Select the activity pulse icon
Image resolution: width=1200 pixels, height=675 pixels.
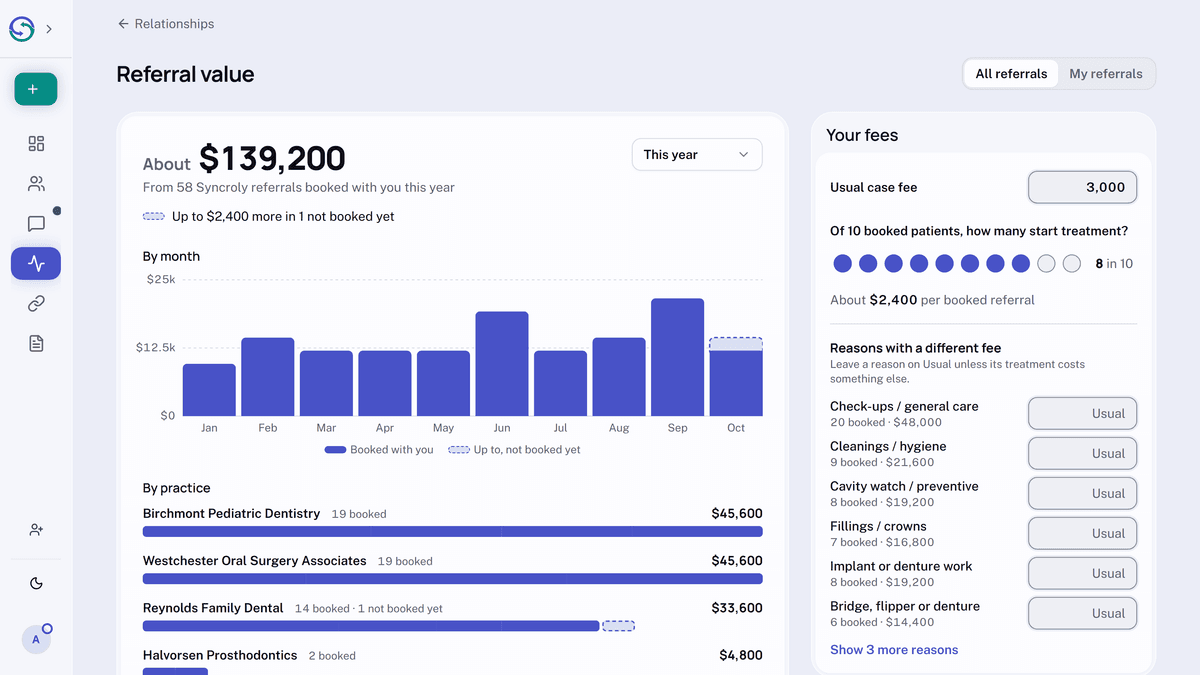click(x=36, y=264)
